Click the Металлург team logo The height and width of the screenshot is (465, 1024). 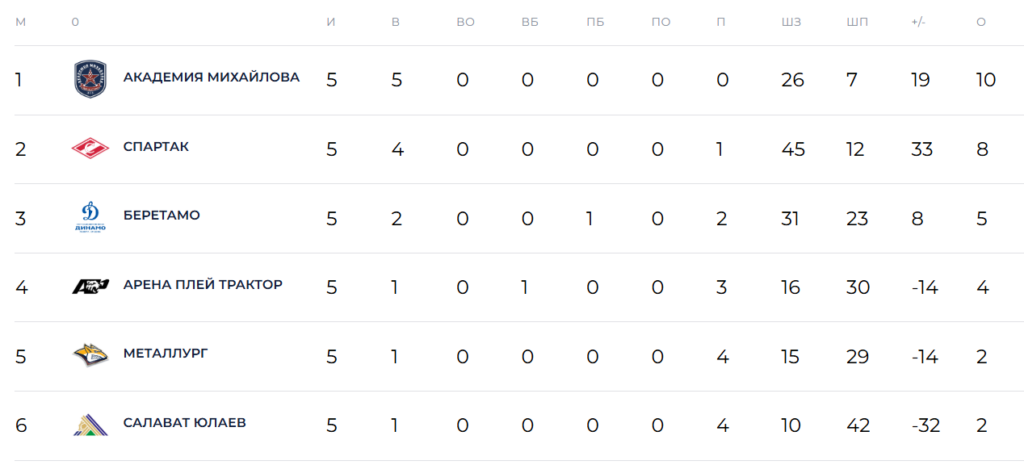[90, 355]
